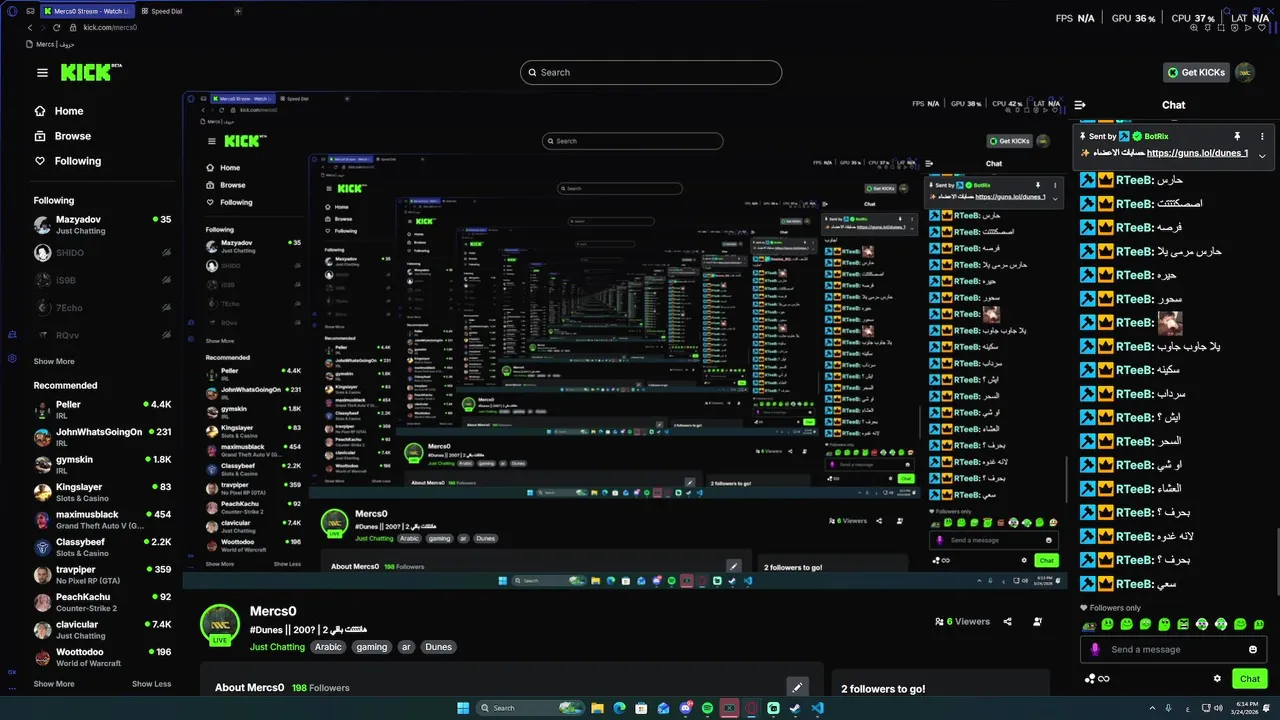Viewport: 1280px width, 720px height.
Task: Open the emoji picker in the message box
Action: (1253, 649)
